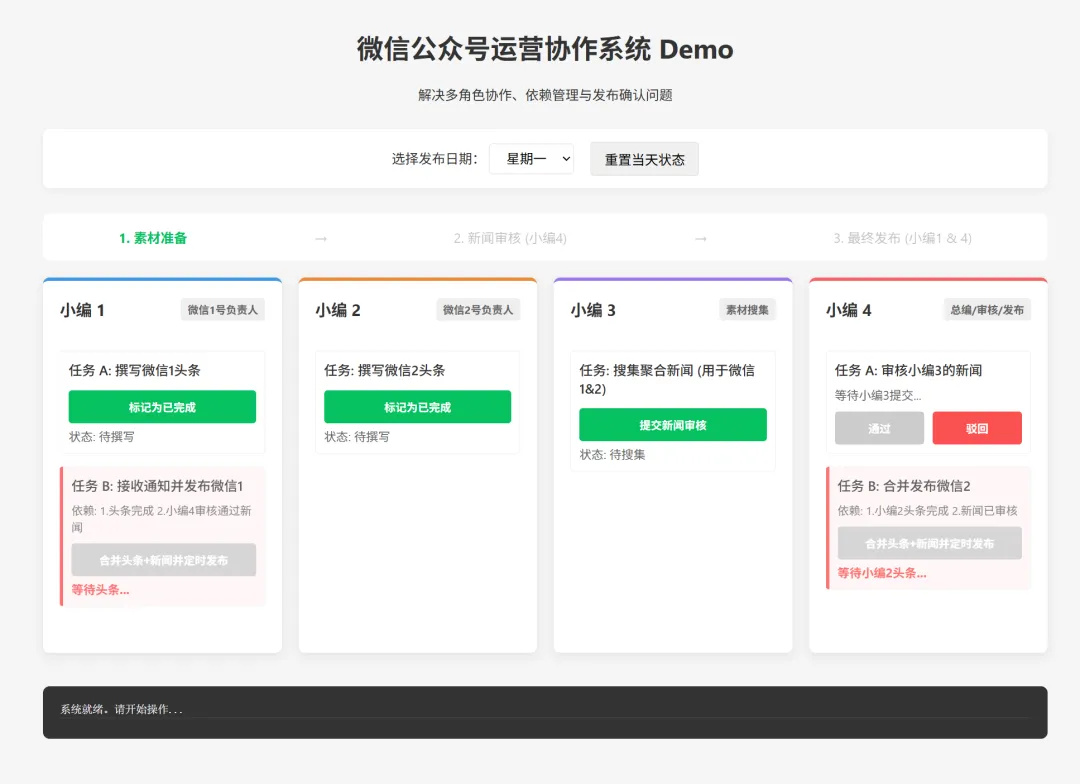The height and width of the screenshot is (784, 1080).
Task: Click the 任务 A: 审核小编3的新闻 title
Action: coord(908,371)
